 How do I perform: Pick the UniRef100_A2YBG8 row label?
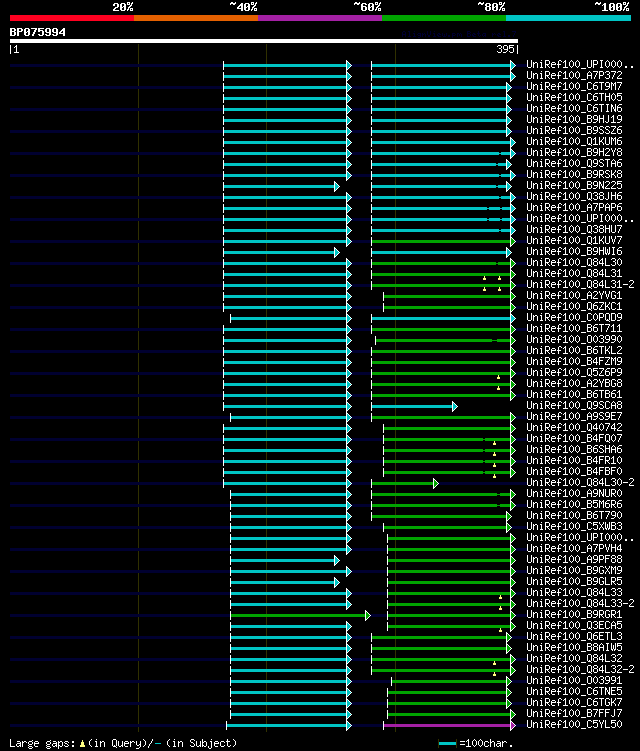(x=574, y=384)
